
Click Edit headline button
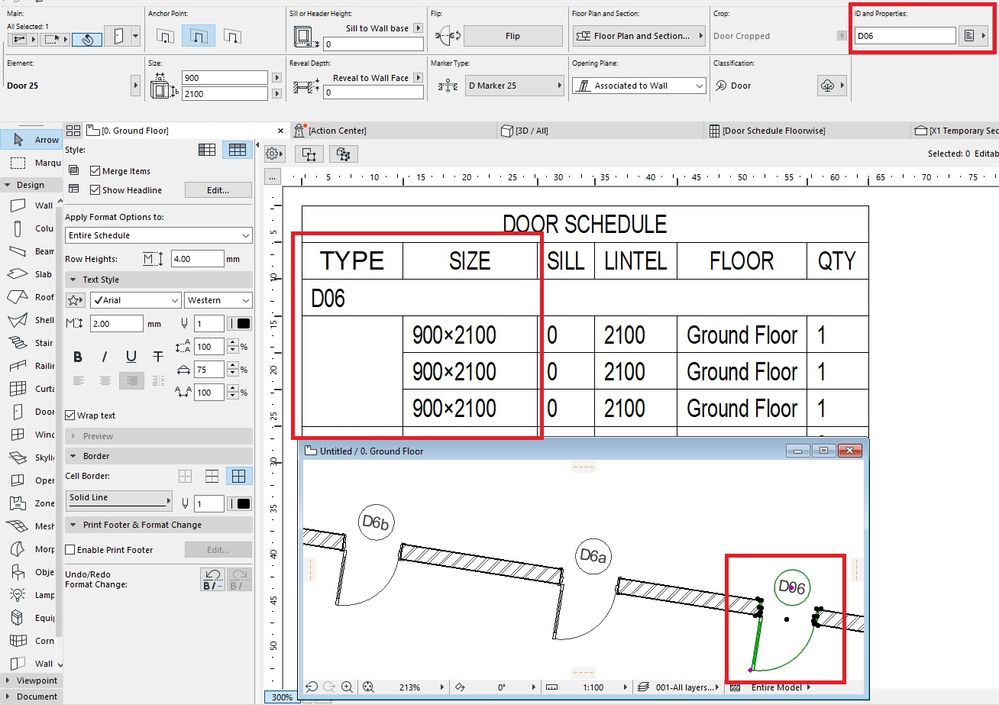click(x=218, y=190)
